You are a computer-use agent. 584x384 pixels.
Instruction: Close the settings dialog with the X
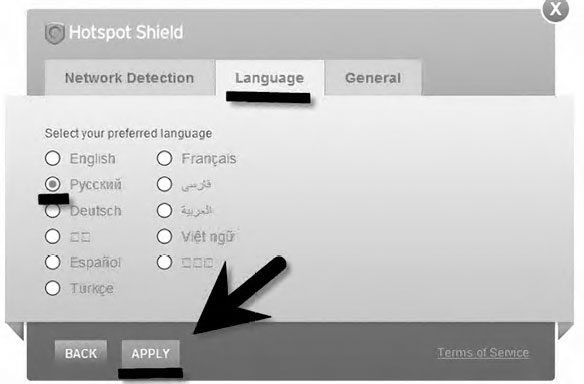pyautogui.click(x=555, y=9)
